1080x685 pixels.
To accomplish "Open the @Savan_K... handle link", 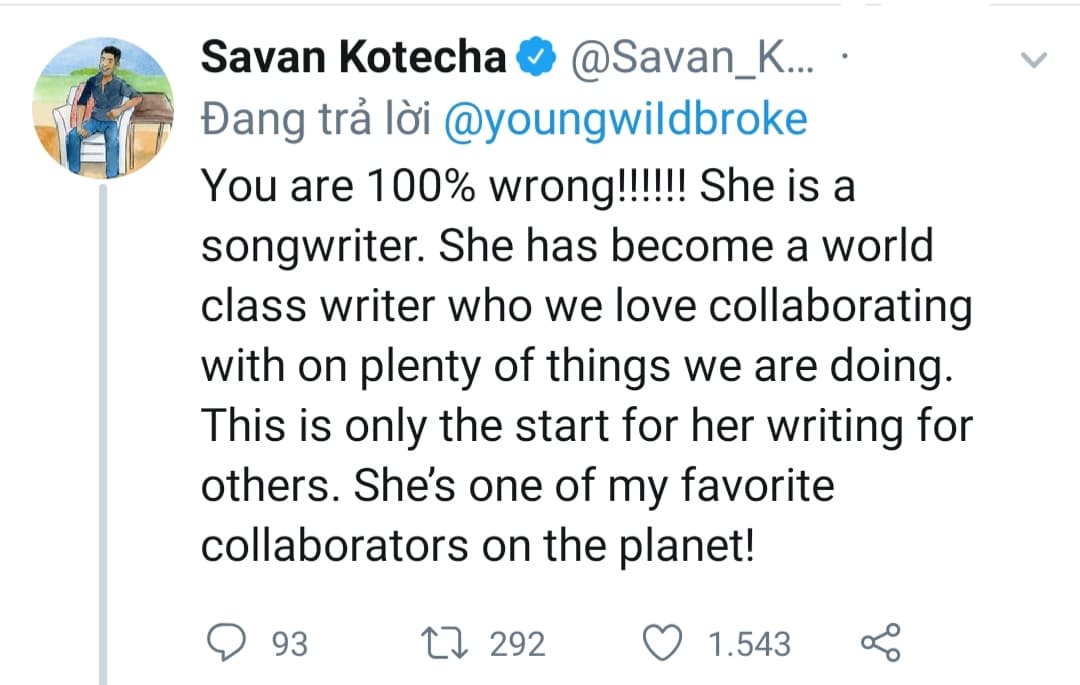I will 692,59.
